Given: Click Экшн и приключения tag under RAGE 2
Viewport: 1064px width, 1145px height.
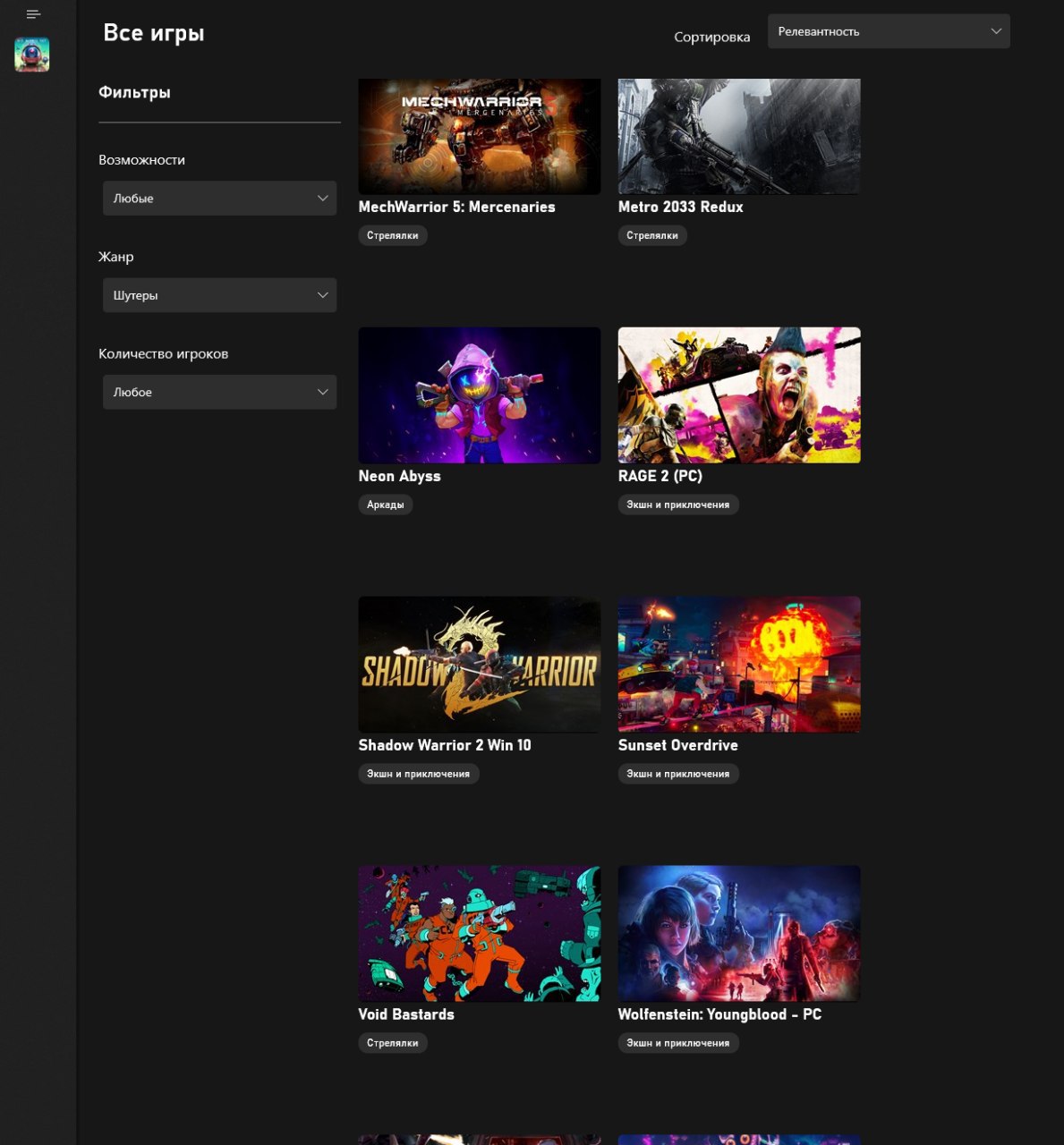Looking at the screenshot, I should click(x=678, y=505).
